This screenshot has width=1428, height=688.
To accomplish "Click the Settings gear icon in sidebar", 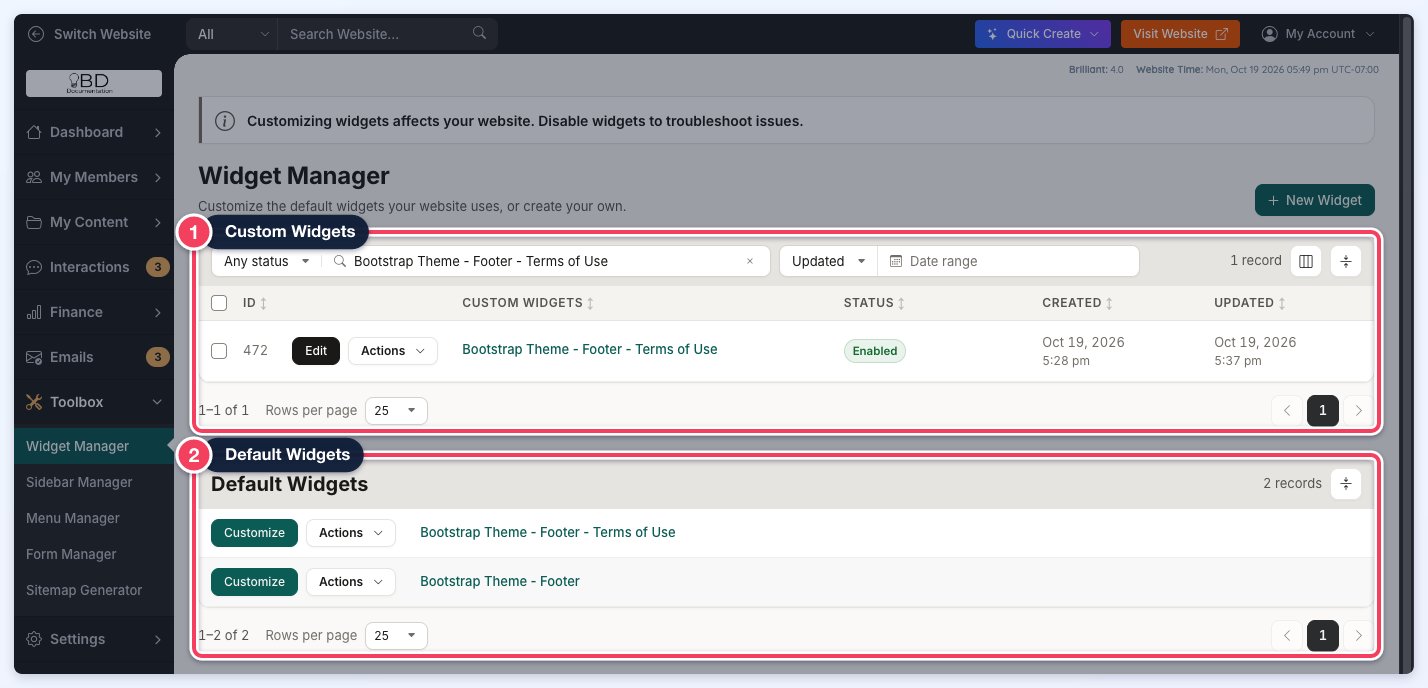I will coord(34,639).
